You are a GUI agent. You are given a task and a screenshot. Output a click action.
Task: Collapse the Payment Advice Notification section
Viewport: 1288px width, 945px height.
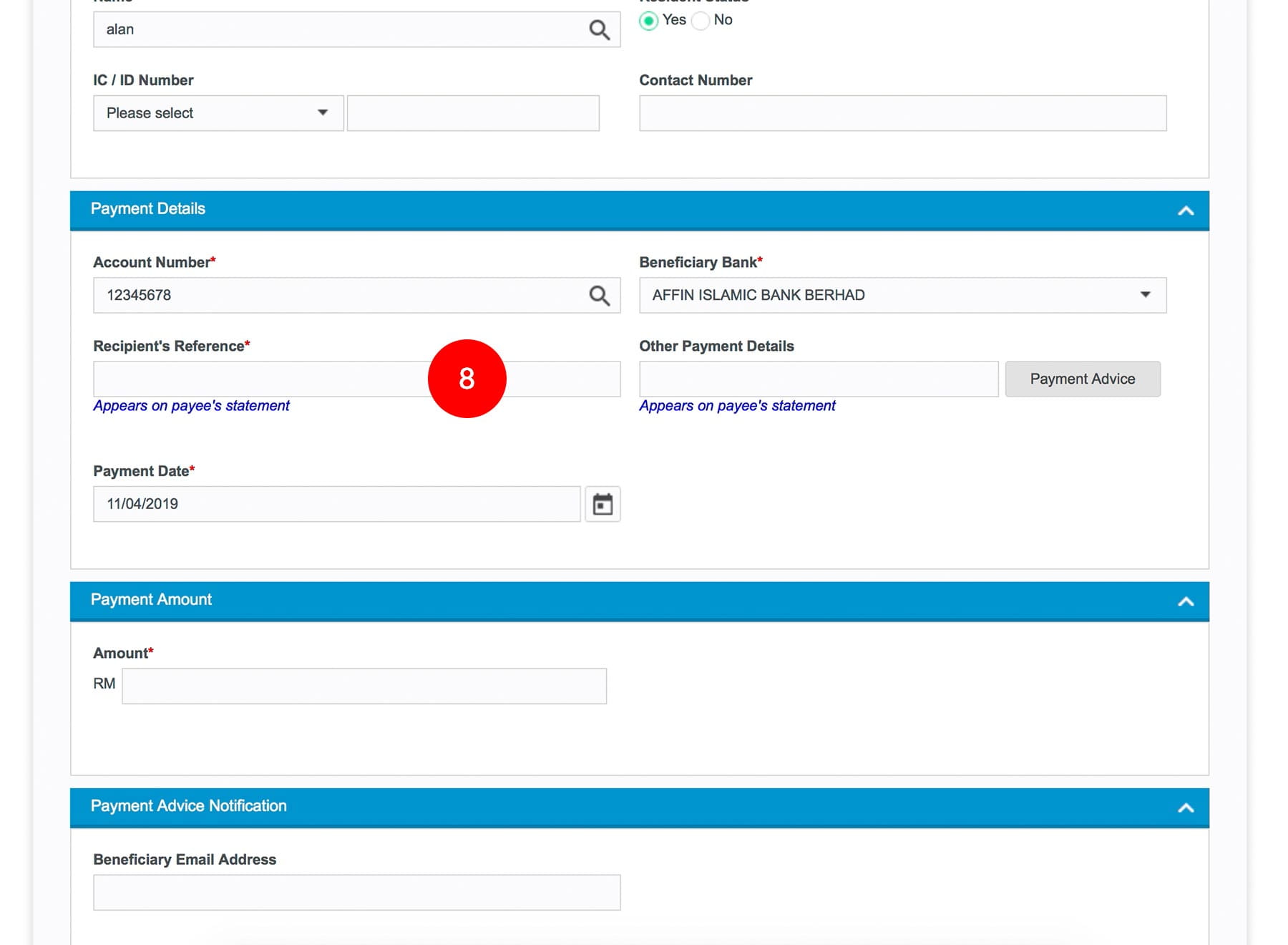1185,808
